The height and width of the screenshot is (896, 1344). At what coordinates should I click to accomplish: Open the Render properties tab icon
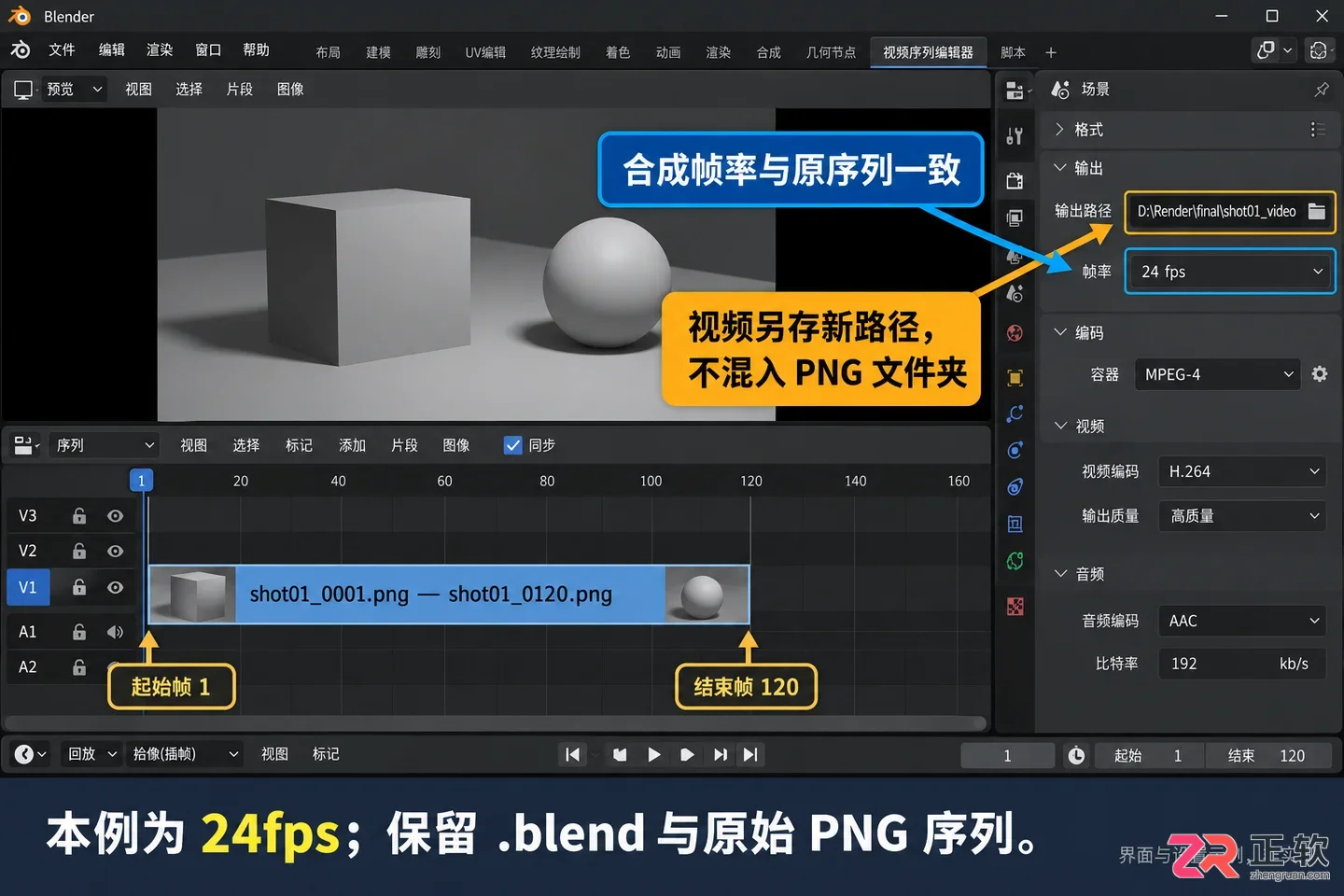pyautogui.click(x=1015, y=180)
